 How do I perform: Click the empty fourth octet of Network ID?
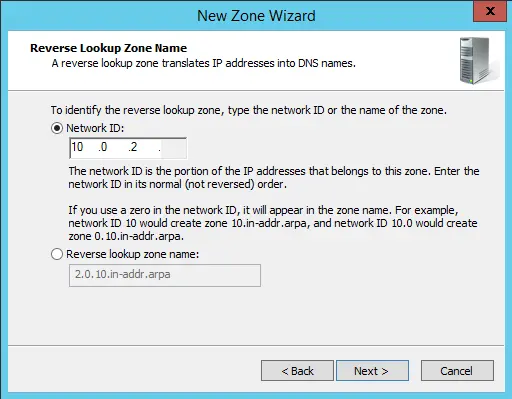tap(173, 147)
